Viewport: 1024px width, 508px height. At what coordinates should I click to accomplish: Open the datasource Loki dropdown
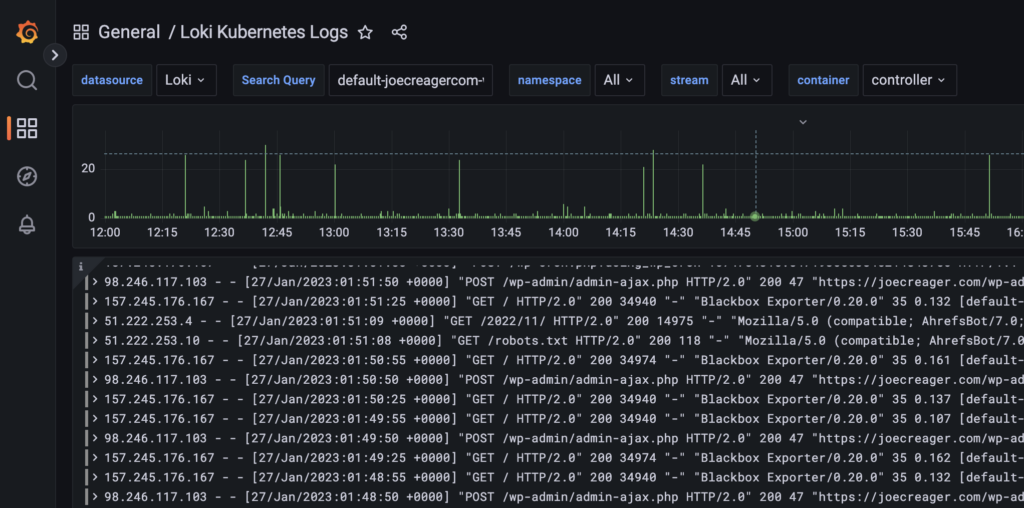click(186, 80)
